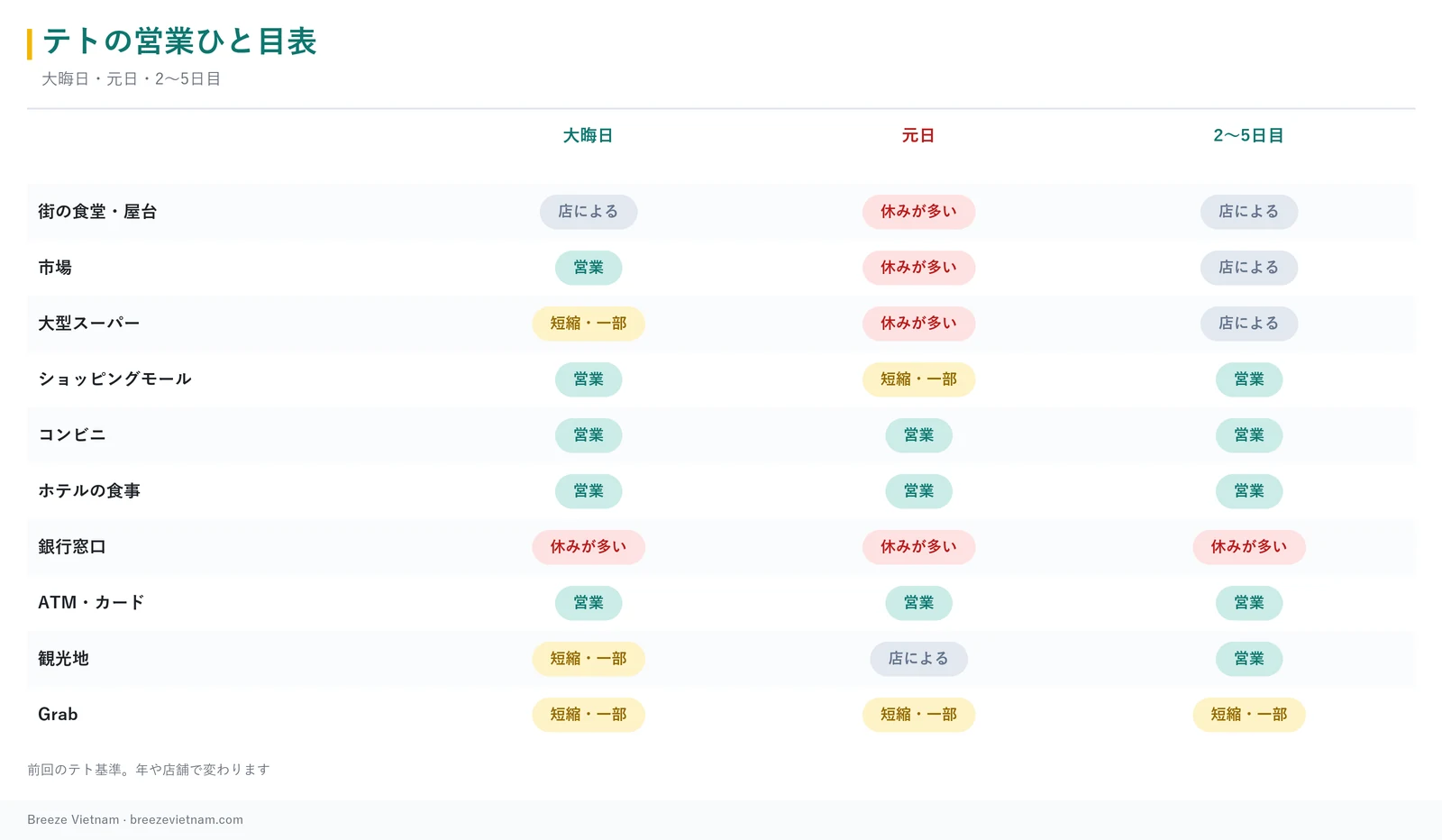Click the footer Breeze Vietnam · breezevietnam.com
The width and height of the screenshot is (1442, 840).
[x=135, y=820]
